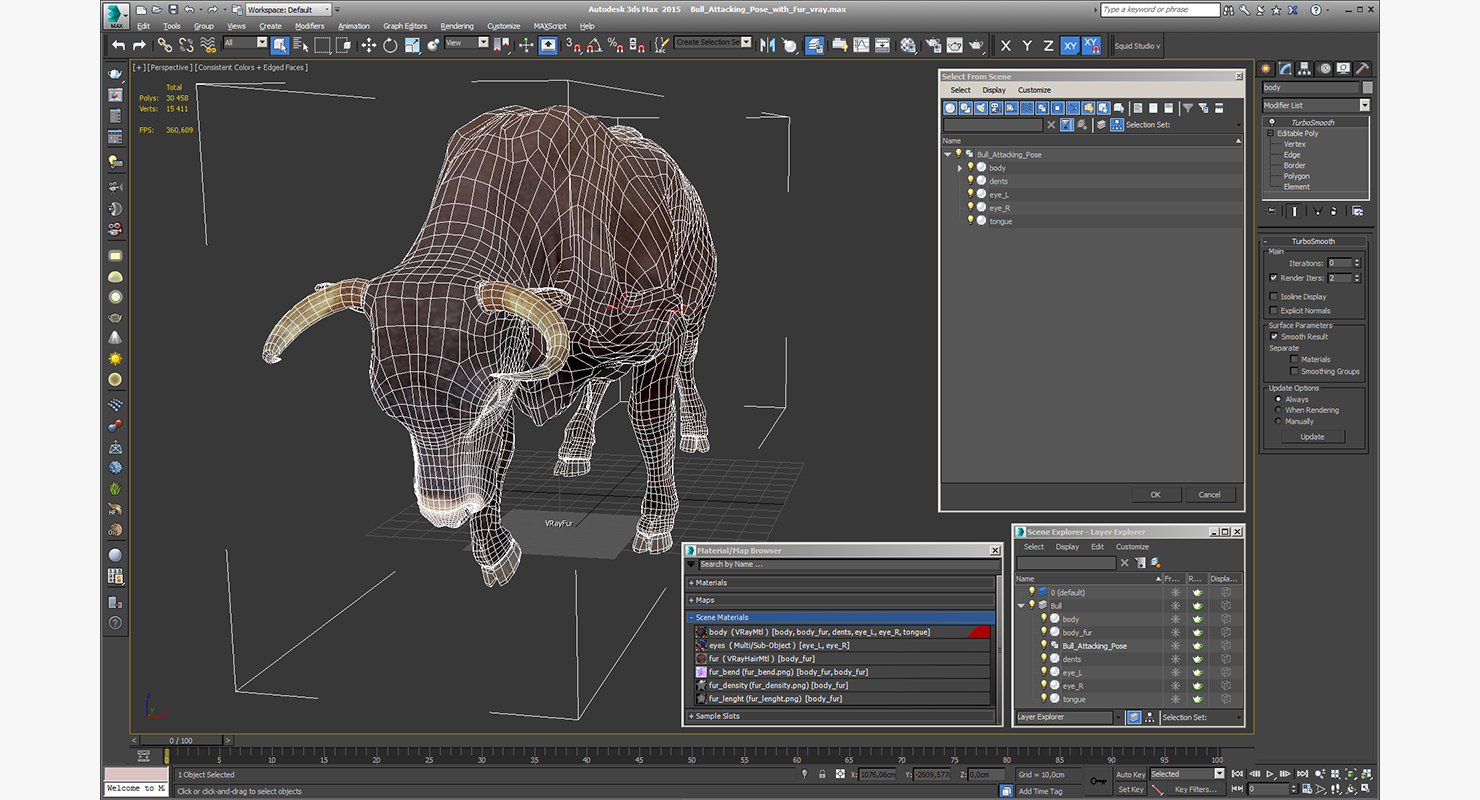Open Customize menu in Scene Explorer

point(1132,547)
